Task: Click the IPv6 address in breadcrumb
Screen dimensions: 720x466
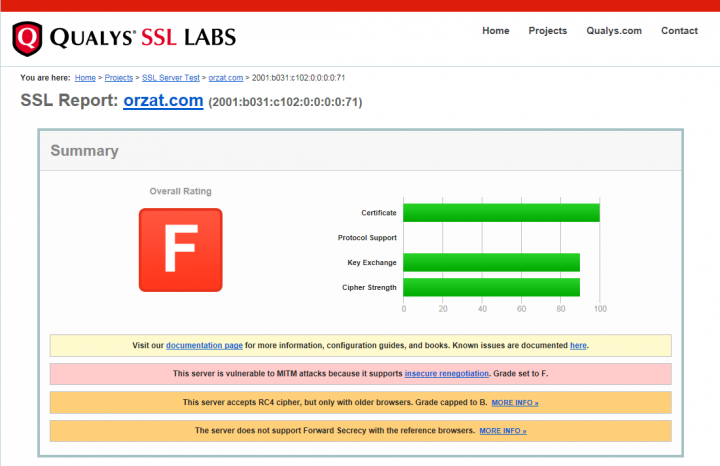Action: click(298, 78)
